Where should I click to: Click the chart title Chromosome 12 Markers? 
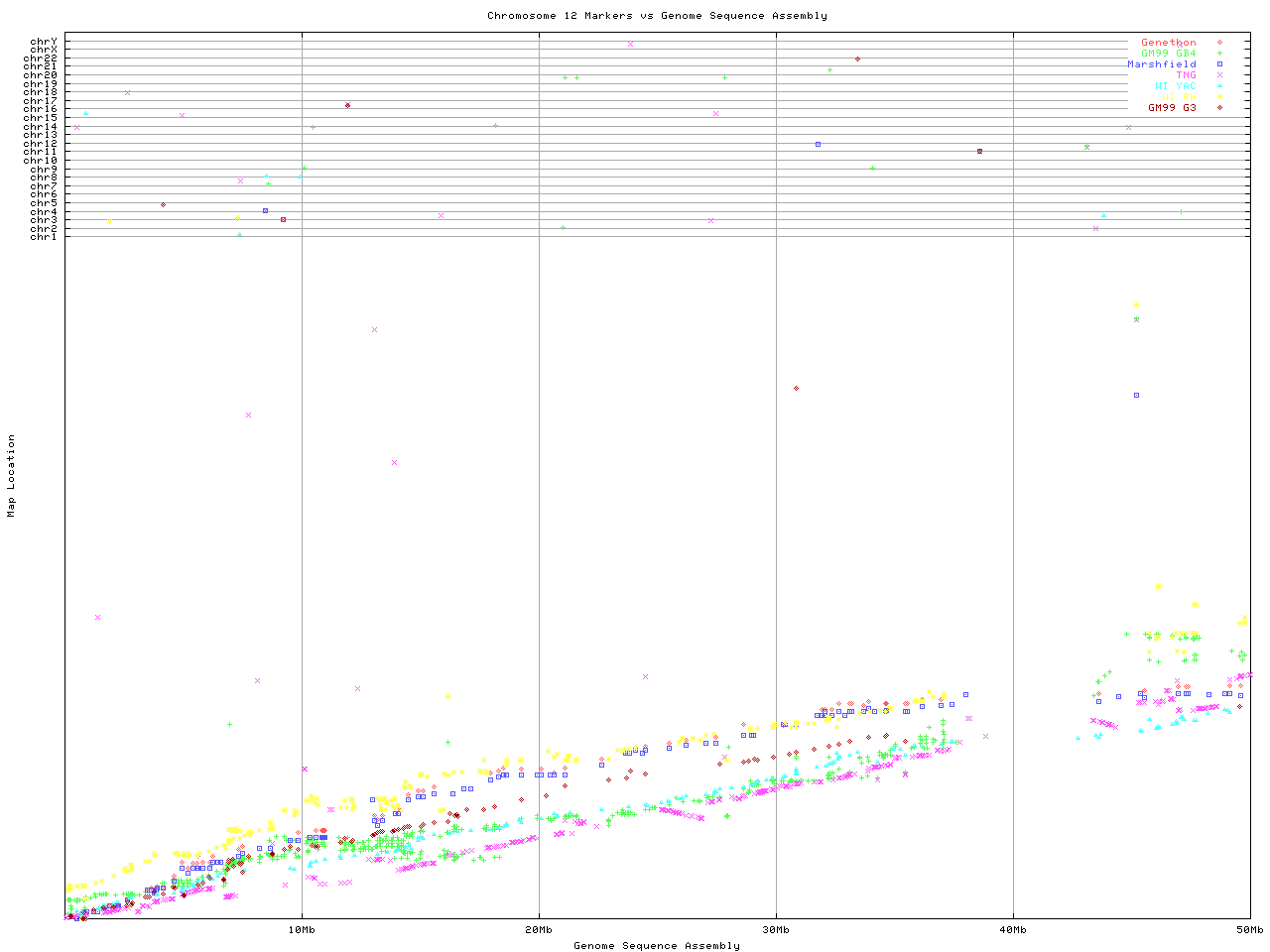click(657, 16)
